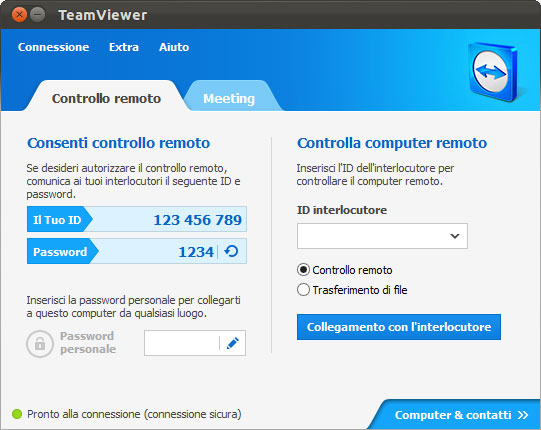Select the Controllo remoto radio button
This screenshot has height=430, width=541.
point(303,270)
